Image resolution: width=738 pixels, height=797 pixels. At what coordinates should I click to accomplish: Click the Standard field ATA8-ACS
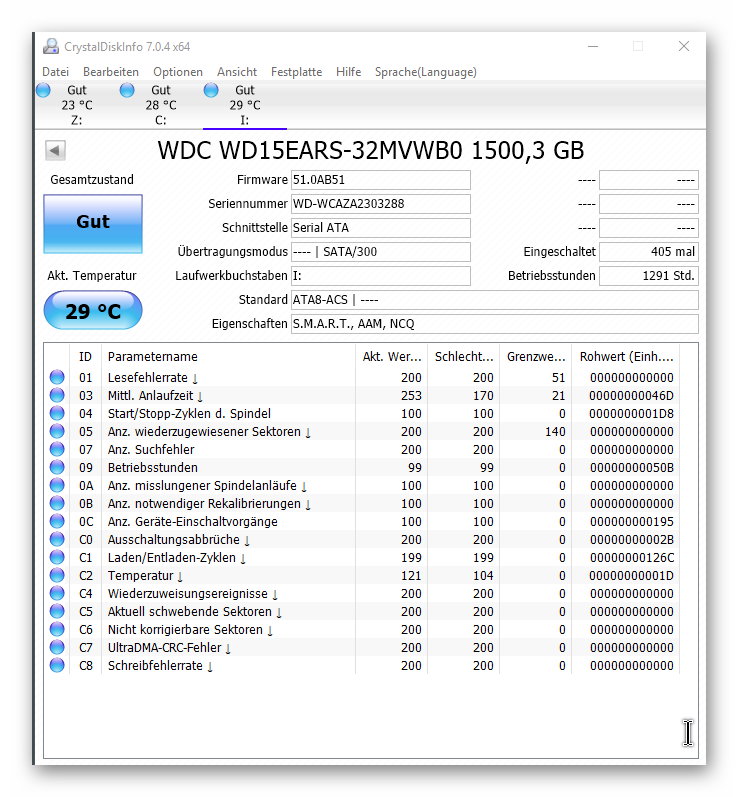coord(495,300)
